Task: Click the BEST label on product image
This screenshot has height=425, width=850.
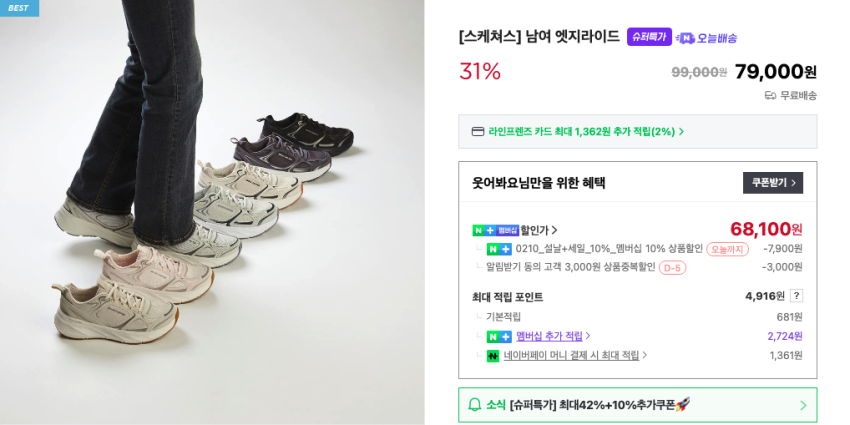Action: pyautogui.click(x=19, y=8)
